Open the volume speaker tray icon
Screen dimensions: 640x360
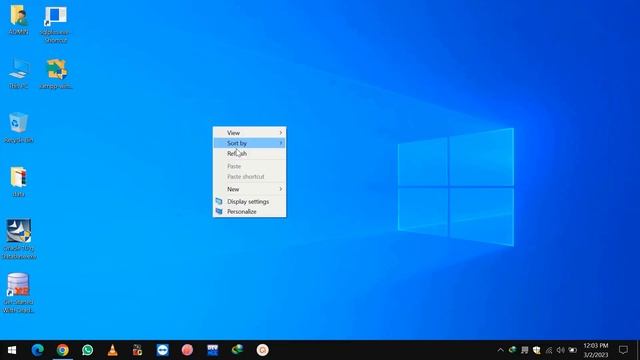[x=561, y=350]
